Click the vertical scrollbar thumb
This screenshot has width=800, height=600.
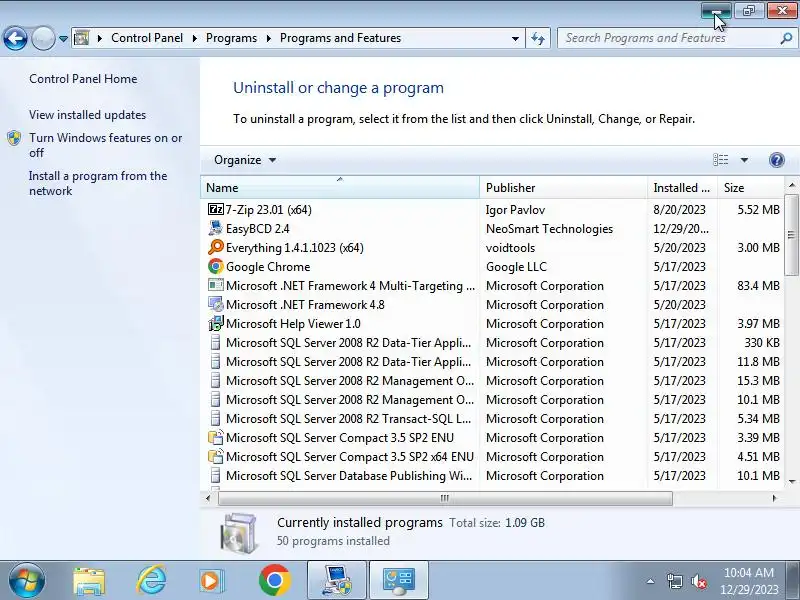point(791,235)
